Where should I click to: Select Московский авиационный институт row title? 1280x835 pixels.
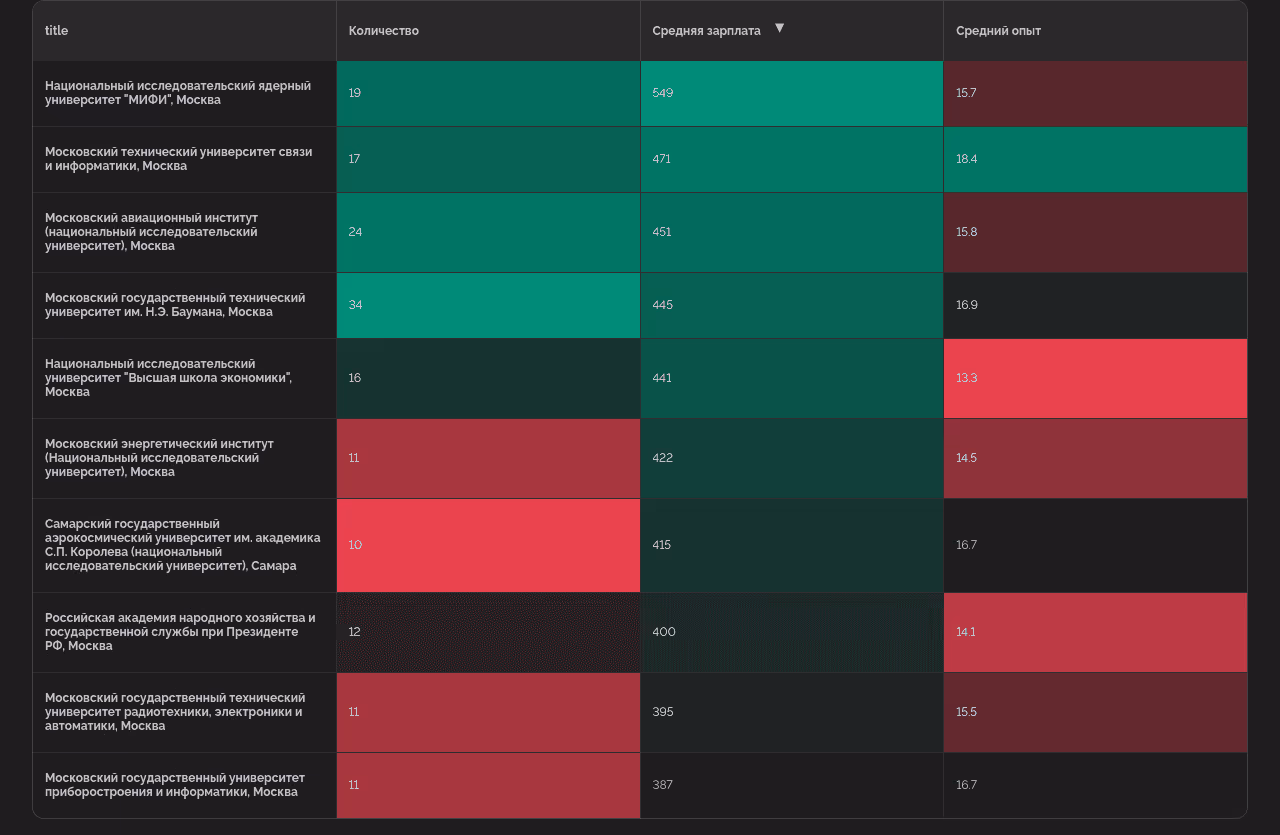pos(151,232)
